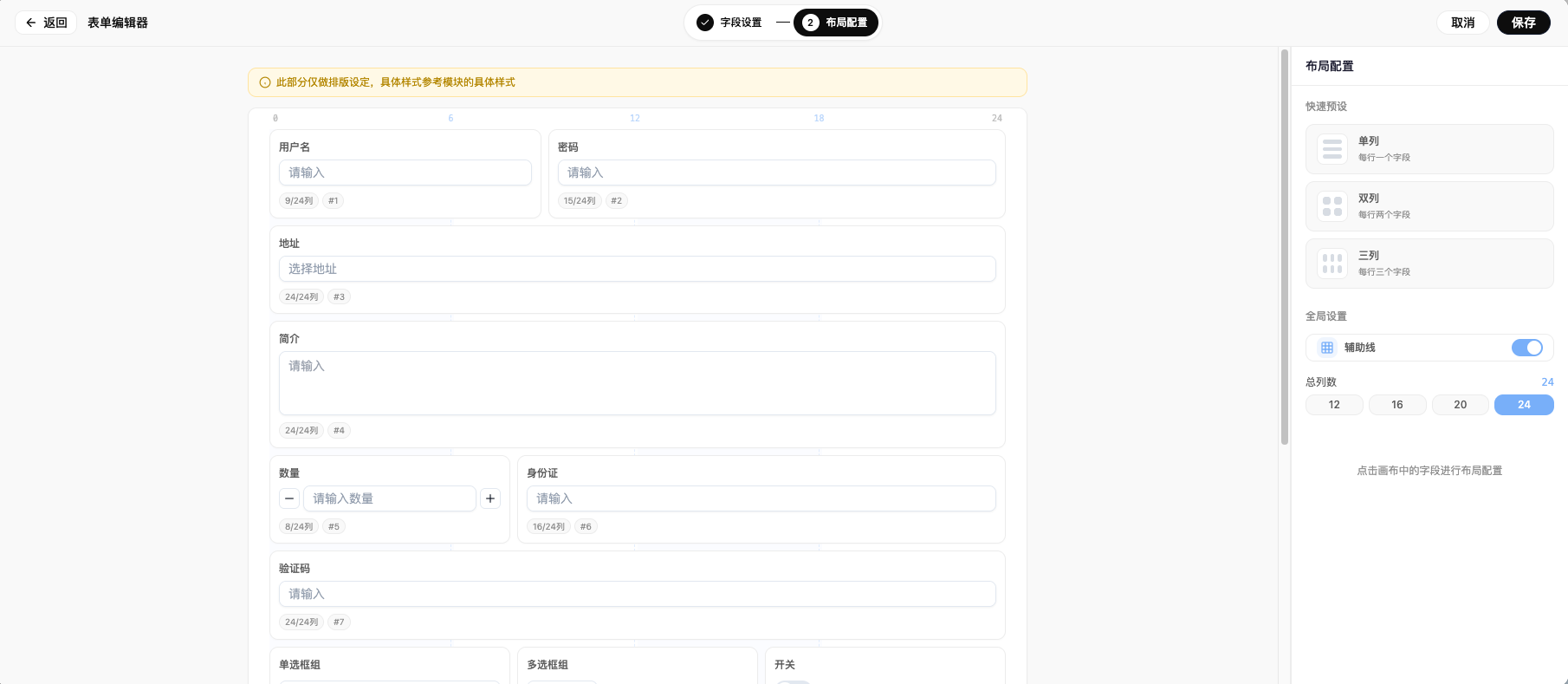Click the #5 tag under 数量

(334, 527)
